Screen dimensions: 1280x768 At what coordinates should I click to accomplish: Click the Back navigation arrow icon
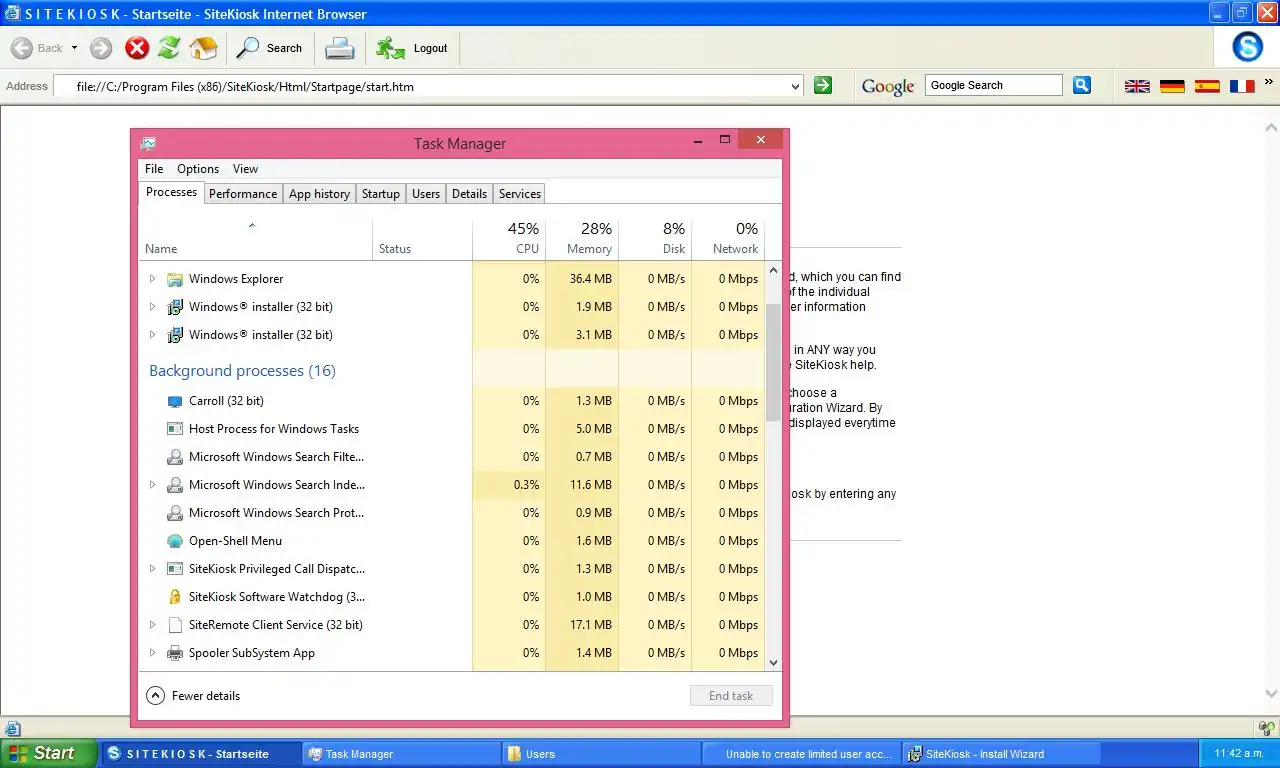[22, 48]
